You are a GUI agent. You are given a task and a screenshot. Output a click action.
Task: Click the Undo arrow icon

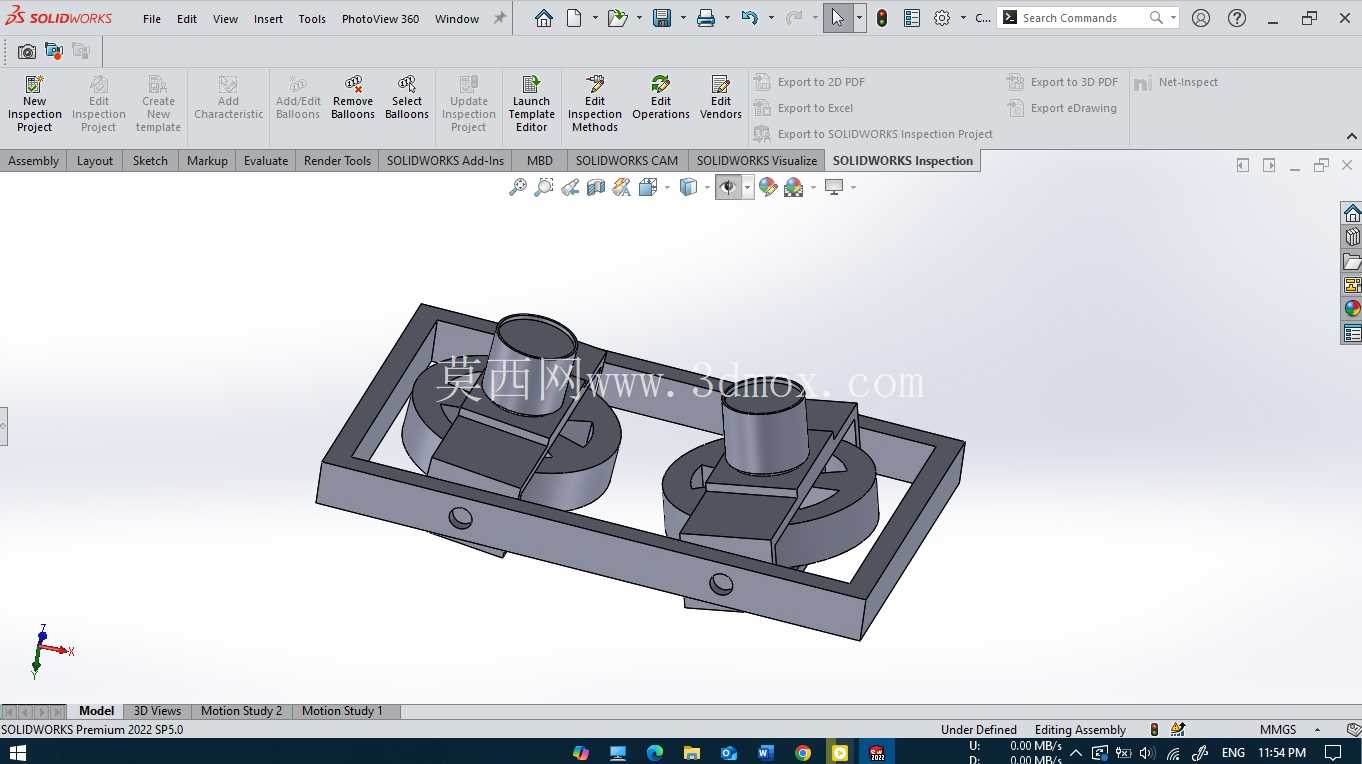[x=750, y=18]
